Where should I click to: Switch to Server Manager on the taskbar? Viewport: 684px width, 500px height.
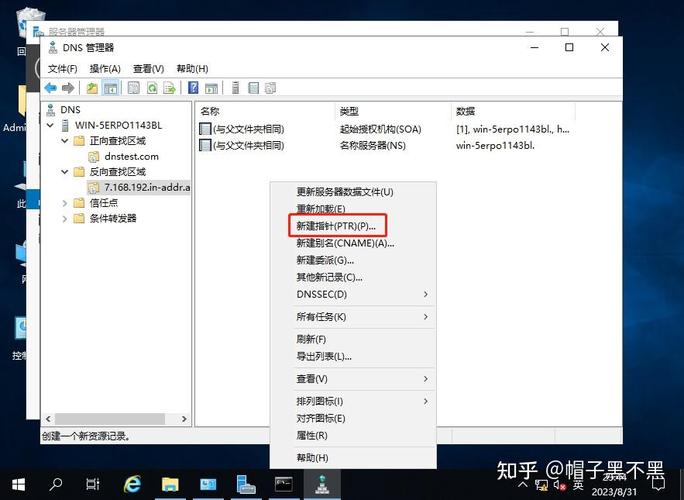[x=246, y=484]
